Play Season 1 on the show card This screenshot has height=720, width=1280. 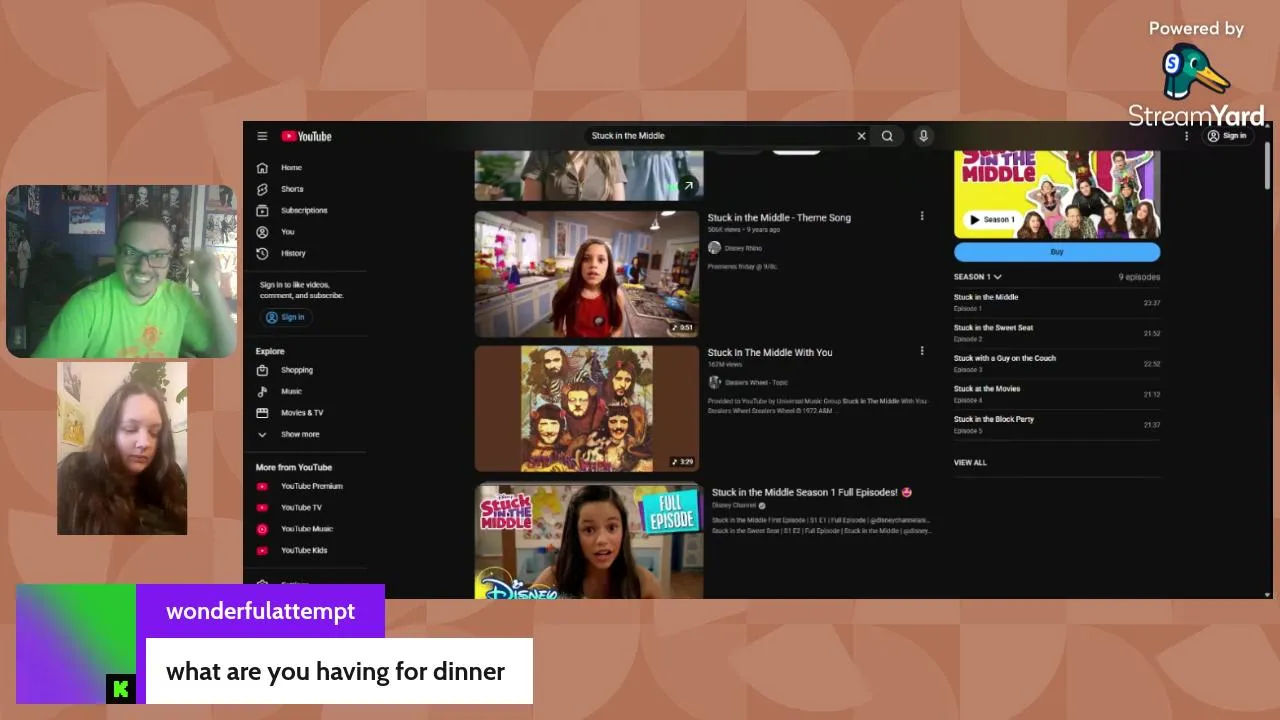[992, 219]
